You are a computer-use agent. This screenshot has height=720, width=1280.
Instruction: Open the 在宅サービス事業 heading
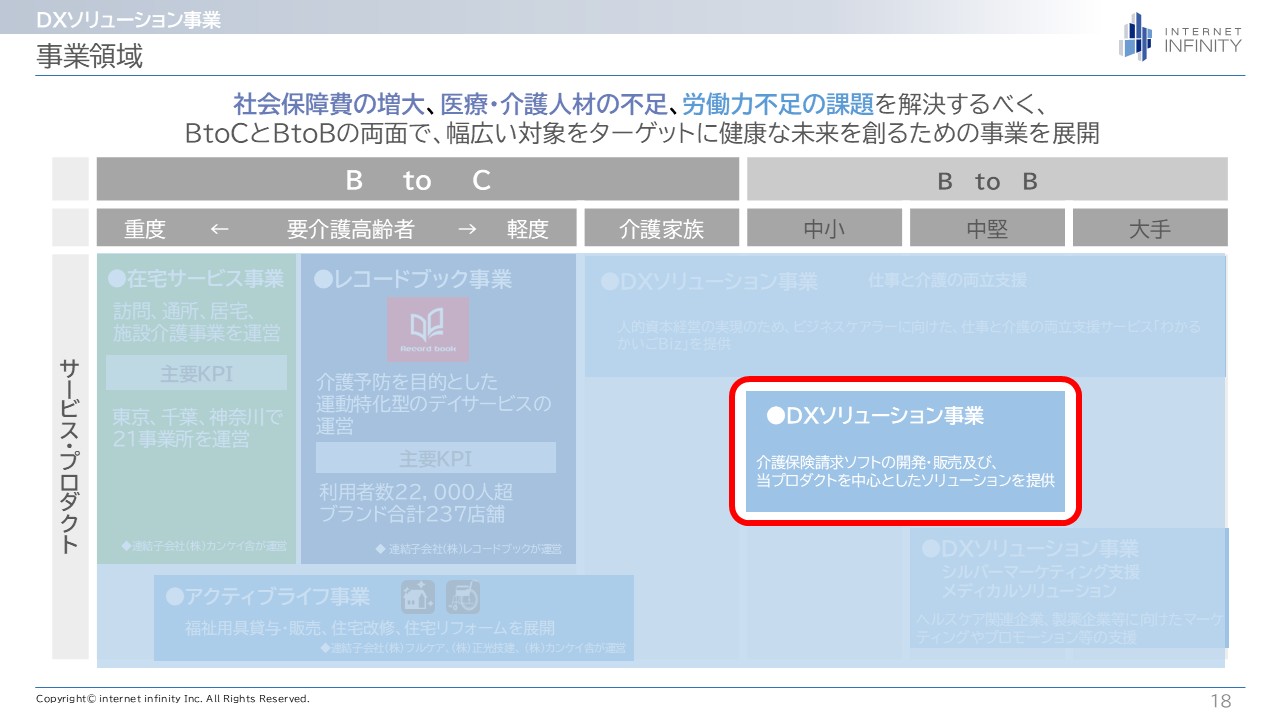pyautogui.click(x=196, y=279)
